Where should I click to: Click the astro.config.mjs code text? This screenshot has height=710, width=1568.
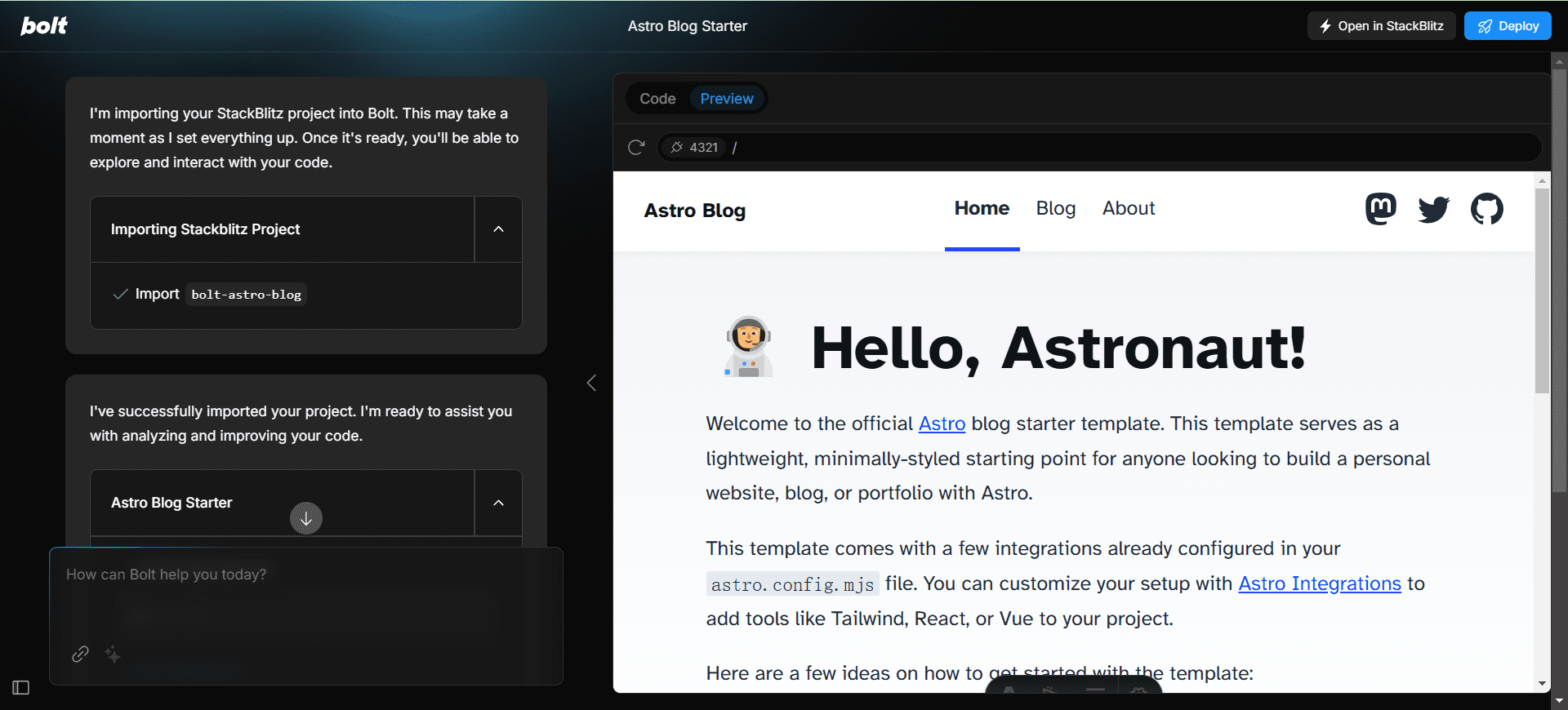point(792,584)
